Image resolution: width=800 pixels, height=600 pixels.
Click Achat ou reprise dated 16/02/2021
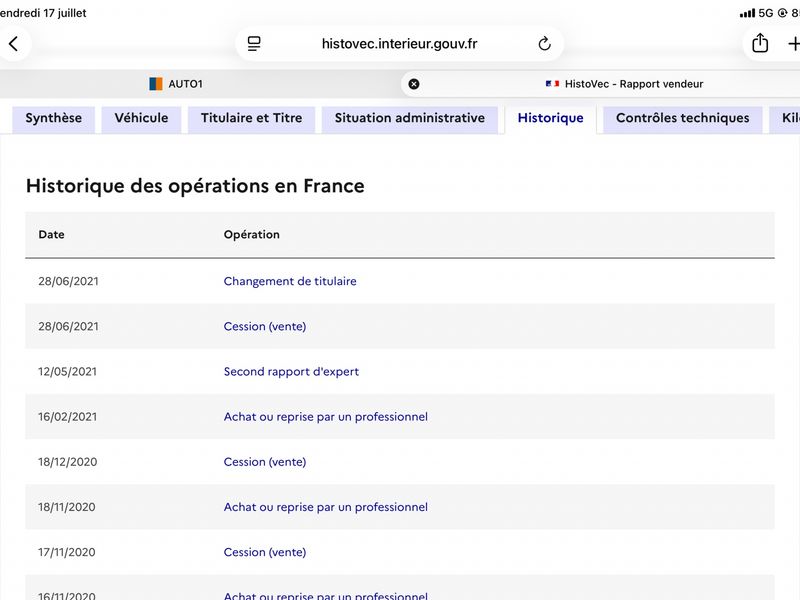point(326,417)
